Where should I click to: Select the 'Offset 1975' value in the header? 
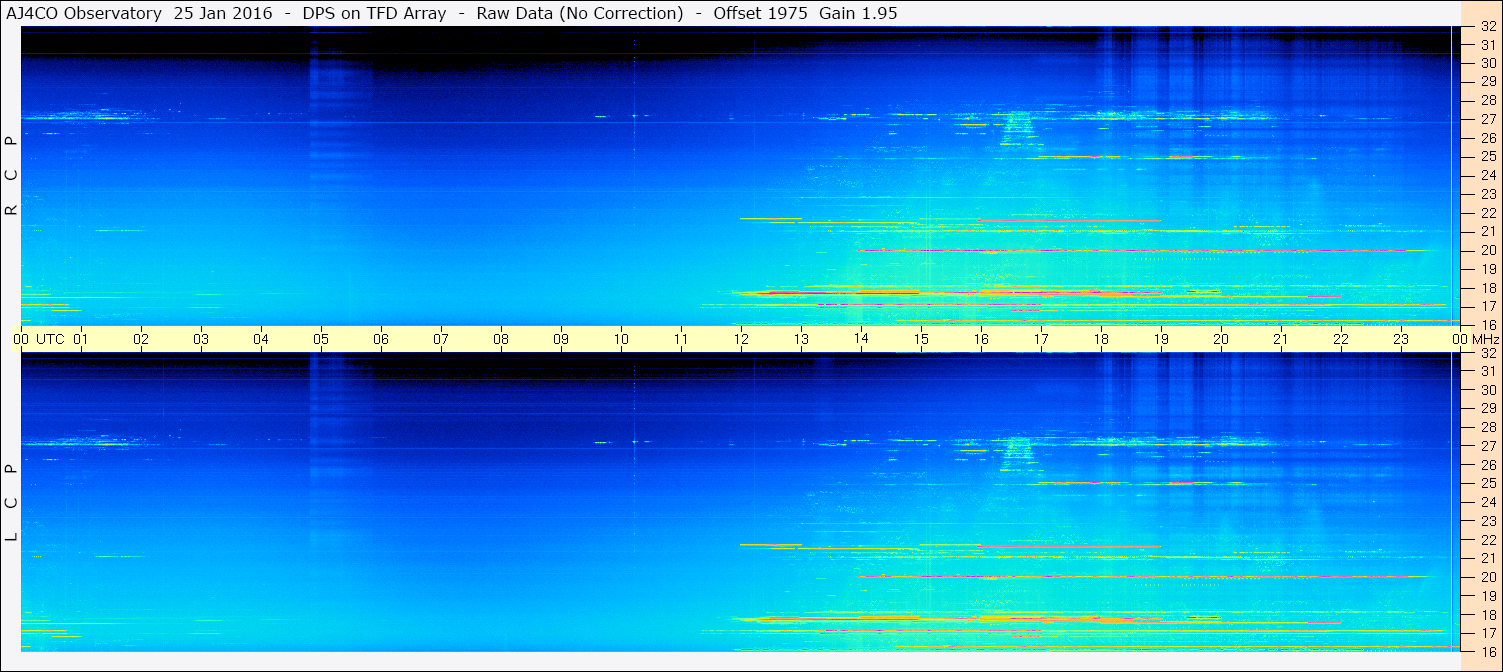click(759, 13)
